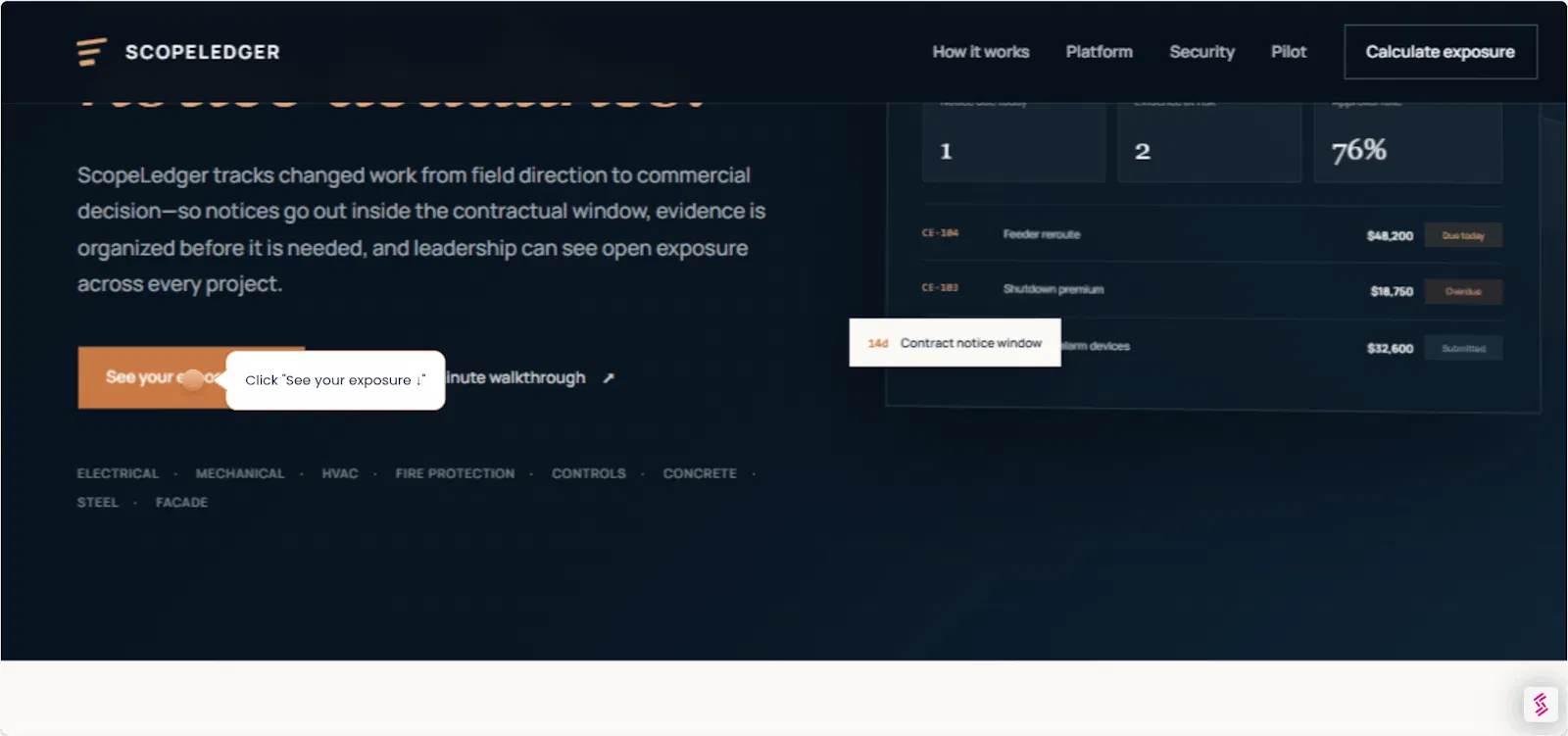This screenshot has height=736, width=1568.
Task: Click the Contract notice window callout
Action: click(x=955, y=343)
